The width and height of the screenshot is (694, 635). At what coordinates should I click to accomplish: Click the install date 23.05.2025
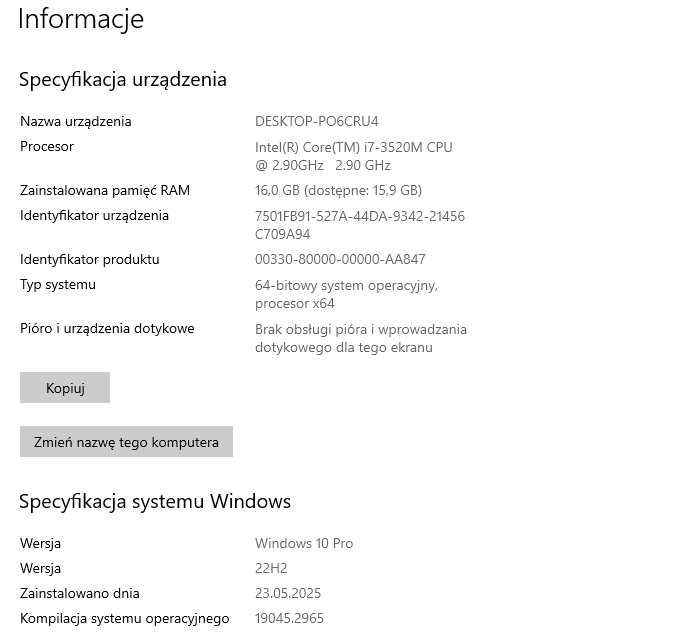[x=288, y=594]
